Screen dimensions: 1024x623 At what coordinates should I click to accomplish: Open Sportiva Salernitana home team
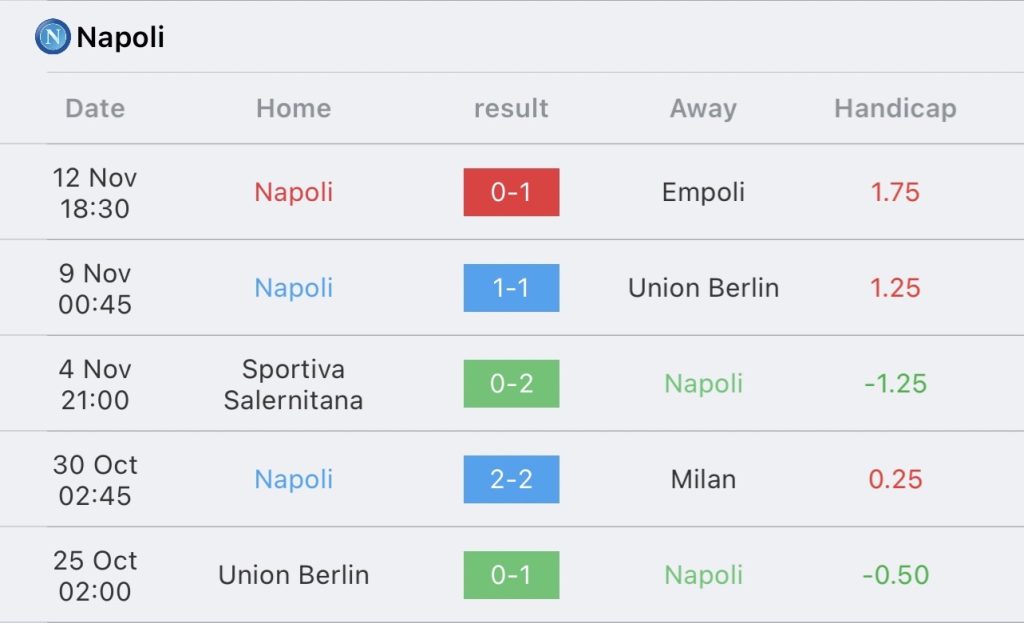coord(293,385)
